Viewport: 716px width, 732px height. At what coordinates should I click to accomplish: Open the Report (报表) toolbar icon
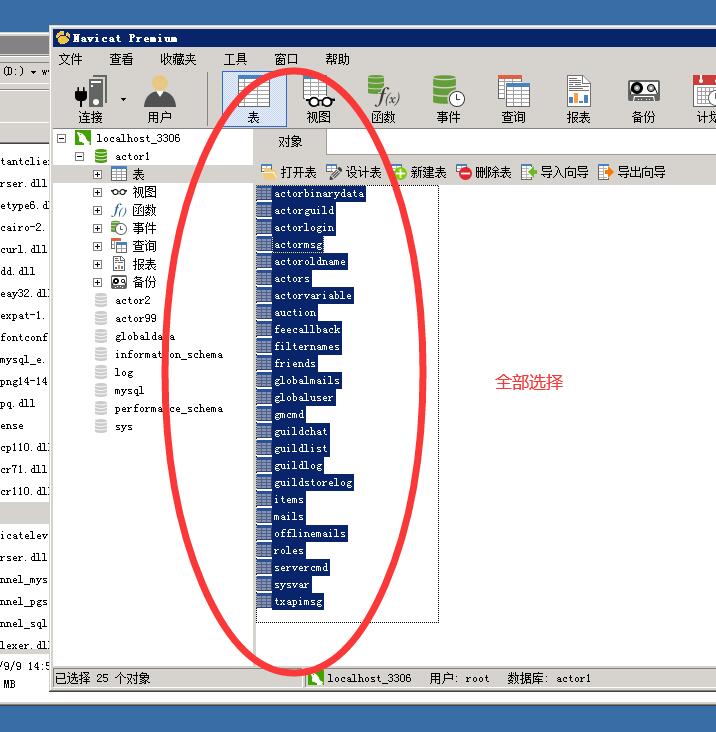point(578,94)
